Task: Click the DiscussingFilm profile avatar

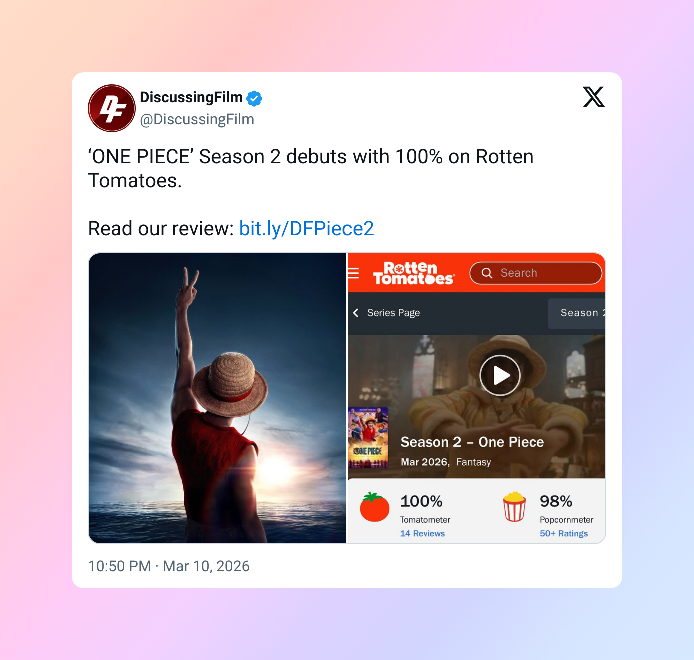Action: coord(112,108)
